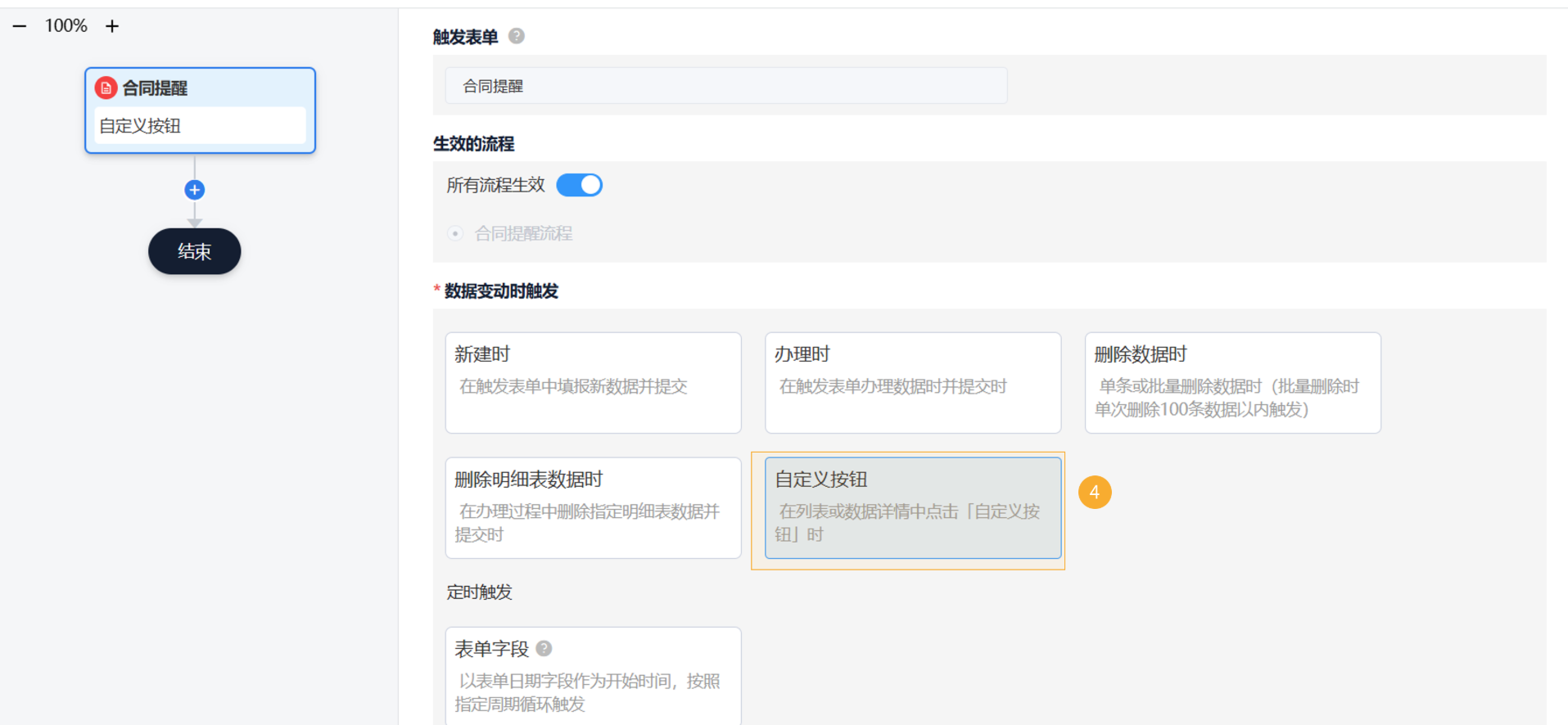Zoom in the flow canvas with plus
The height and width of the screenshot is (725, 1568).
112,26
